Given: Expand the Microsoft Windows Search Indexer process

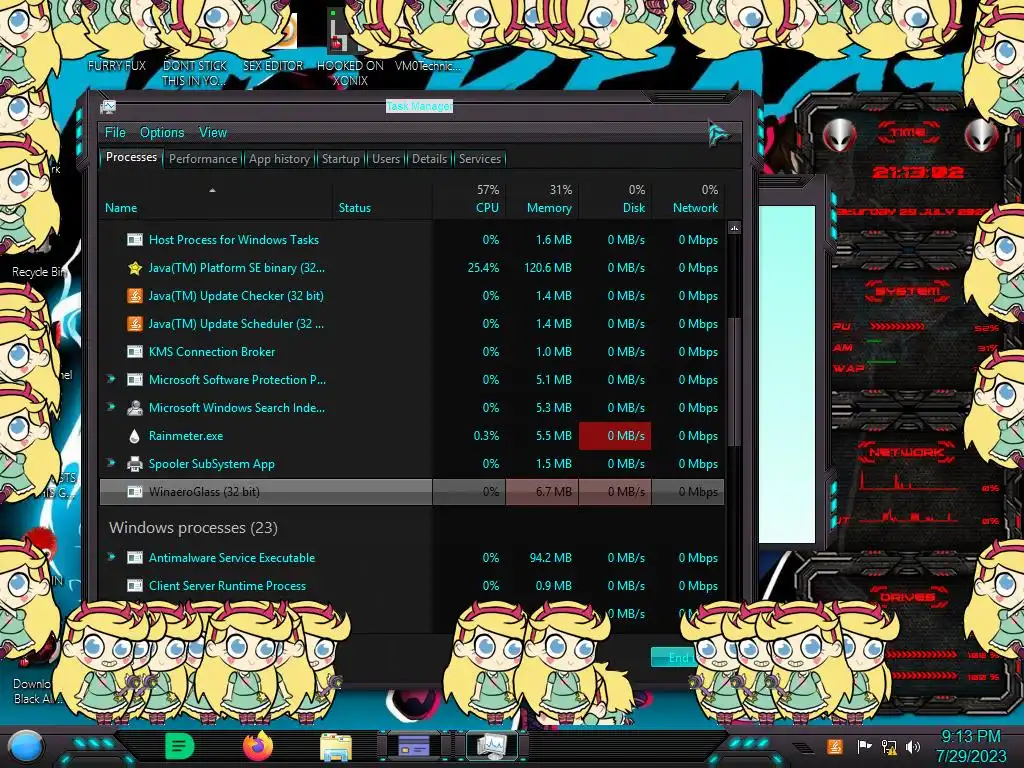Looking at the screenshot, I should click(111, 407).
